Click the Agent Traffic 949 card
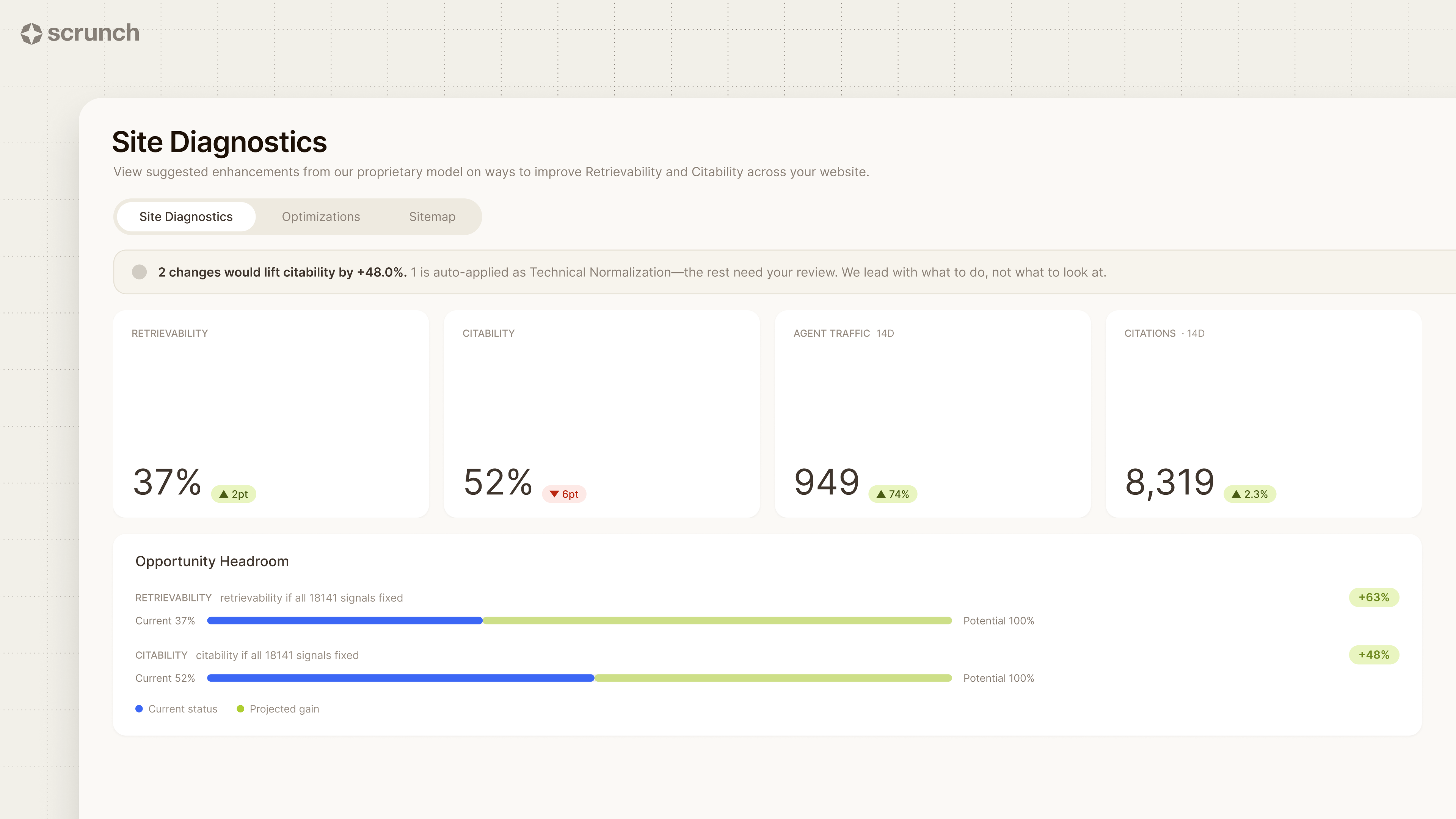The height and width of the screenshot is (819, 1456). (x=933, y=414)
